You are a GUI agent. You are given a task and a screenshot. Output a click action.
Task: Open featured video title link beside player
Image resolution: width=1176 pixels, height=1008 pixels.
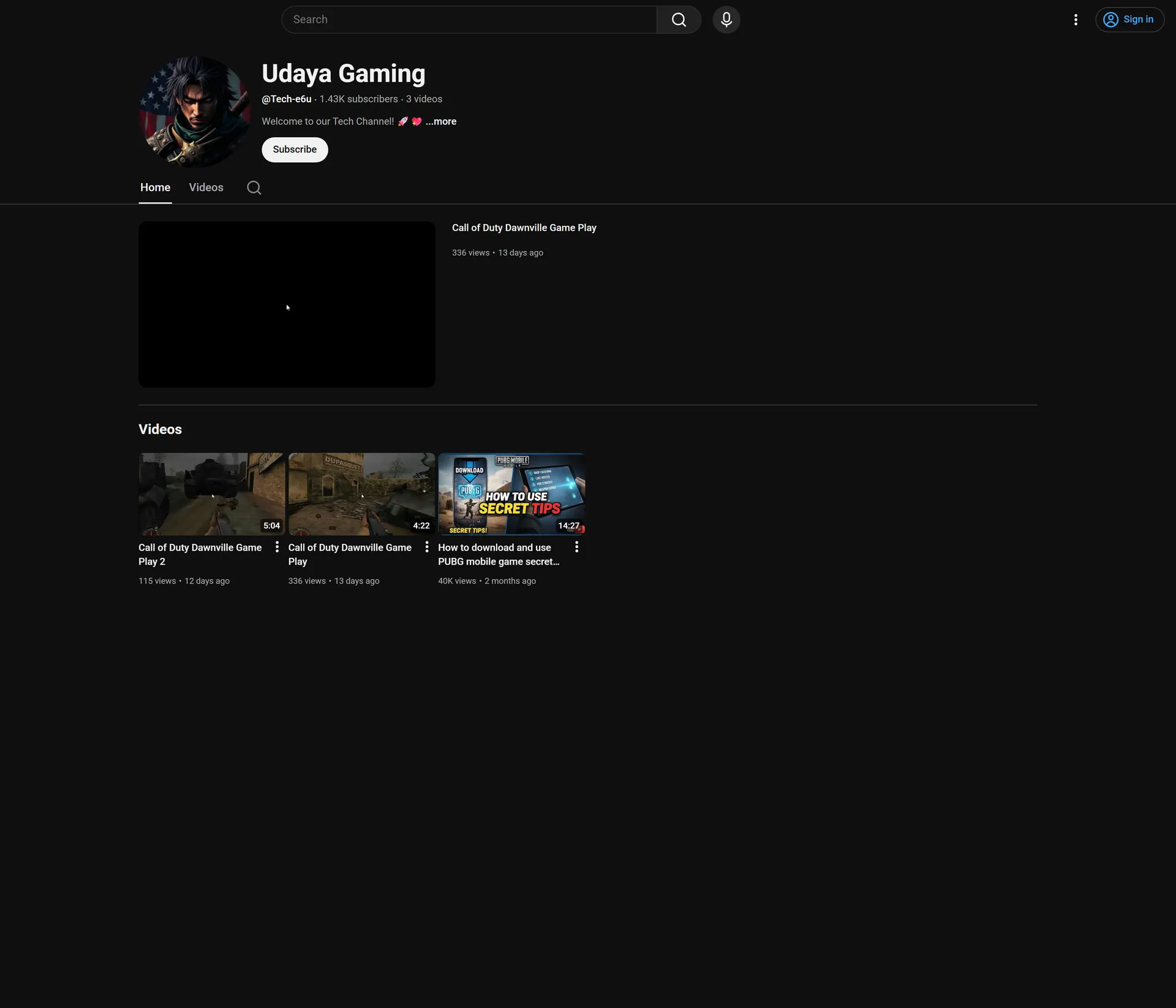click(x=524, y=228)
